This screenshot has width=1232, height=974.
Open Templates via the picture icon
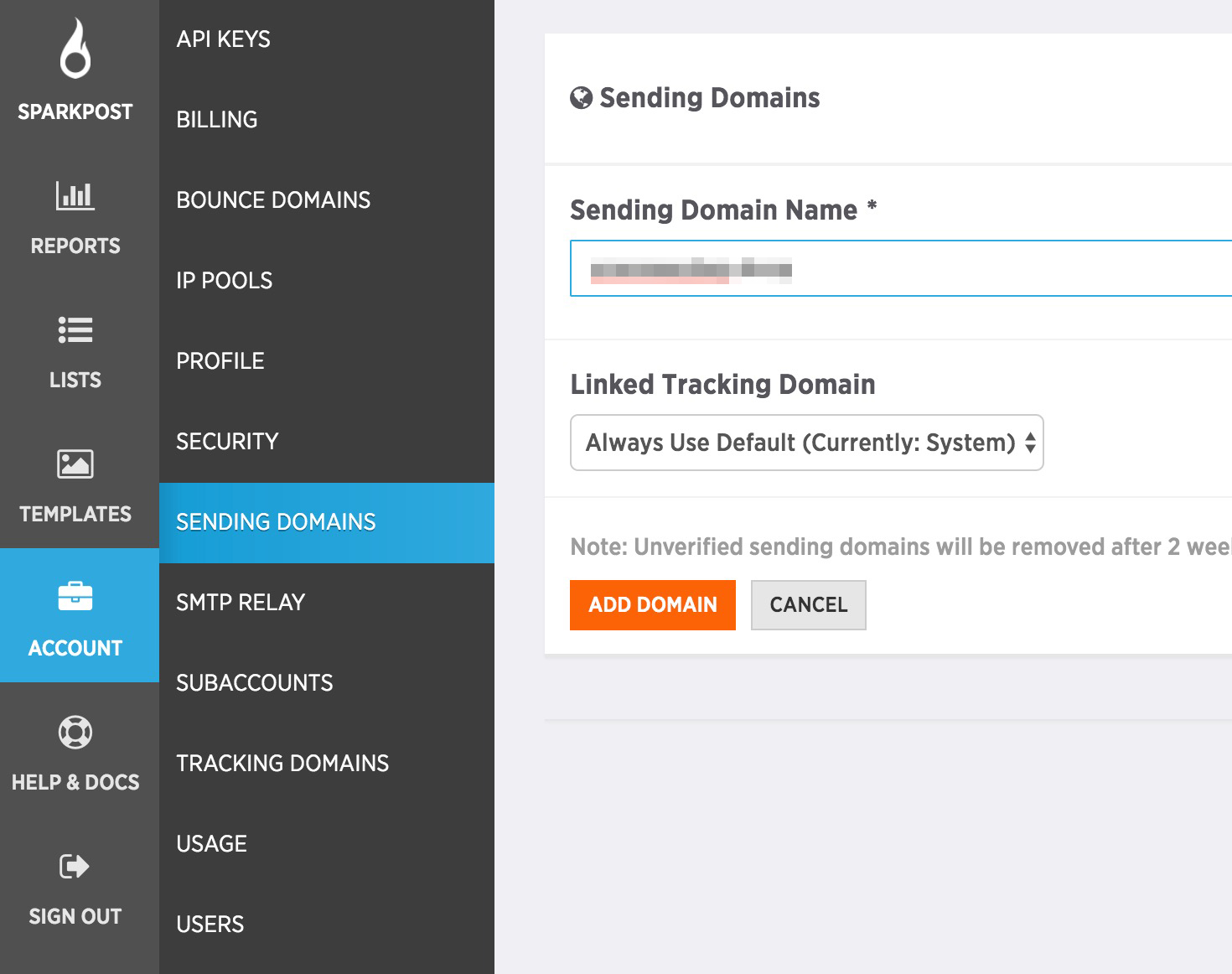pyautogui.click(x=75, y=464)
